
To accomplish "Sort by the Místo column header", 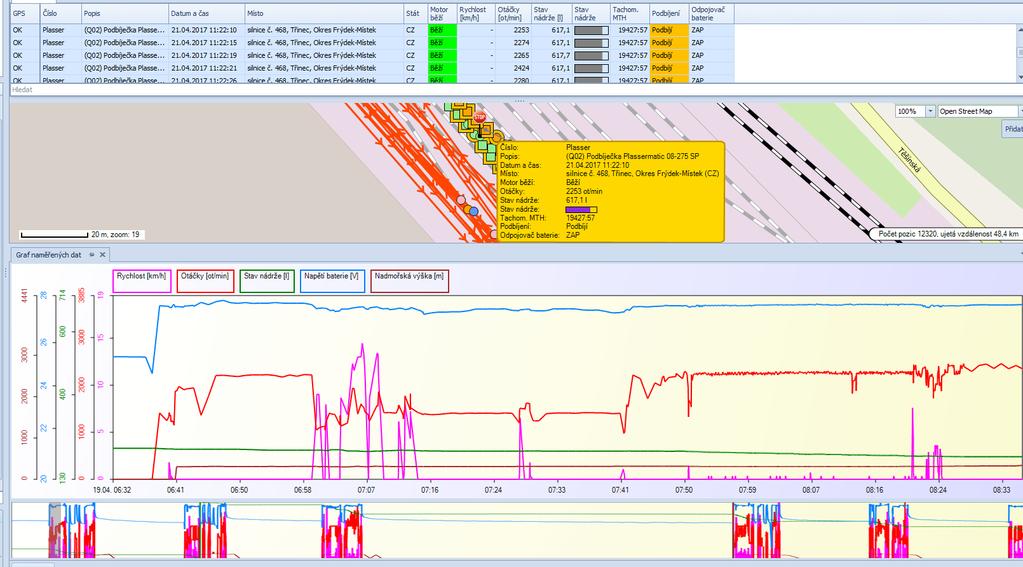I will coord(324,13).
